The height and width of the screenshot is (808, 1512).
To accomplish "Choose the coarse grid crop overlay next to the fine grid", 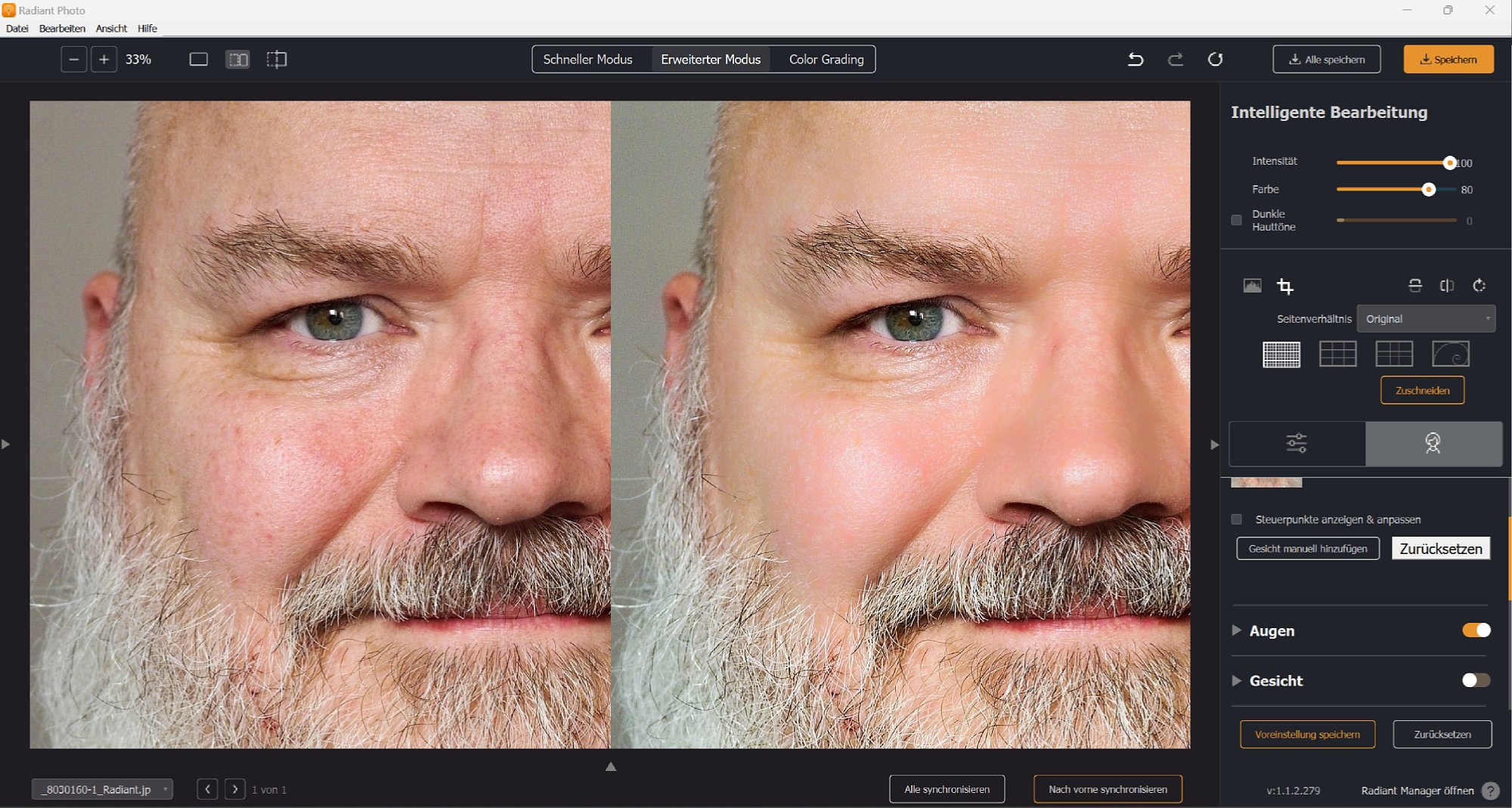I will click(1338, 354).
